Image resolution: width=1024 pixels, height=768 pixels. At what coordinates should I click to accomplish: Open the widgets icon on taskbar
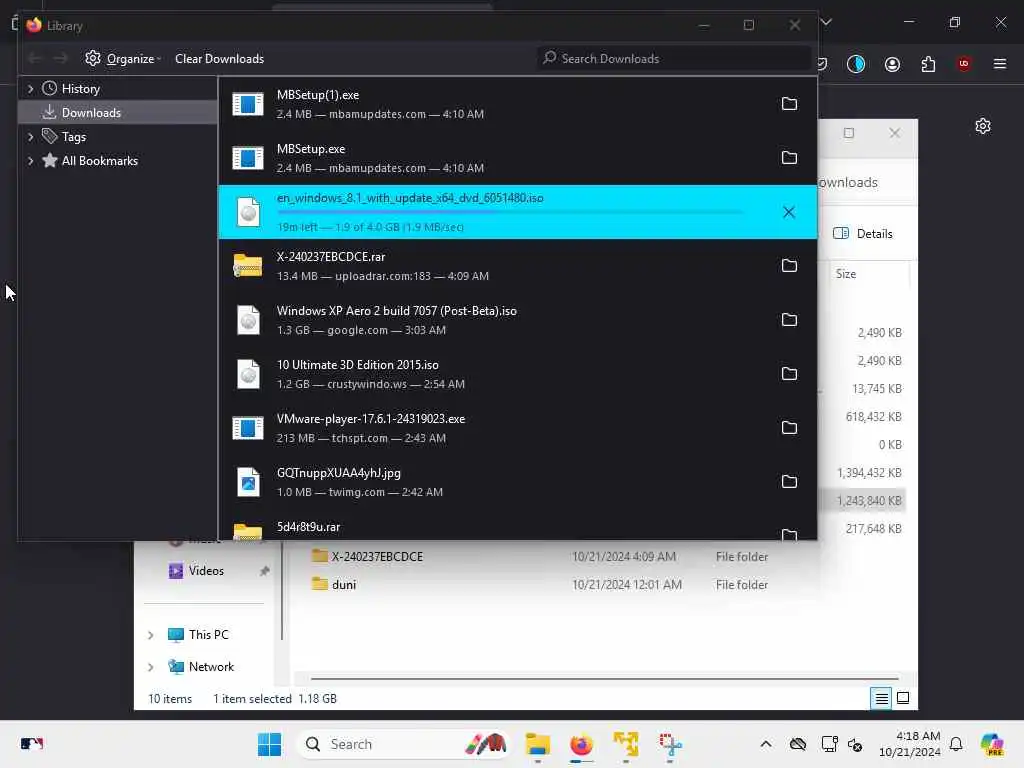pyautogui.click(x=31, y=744)
